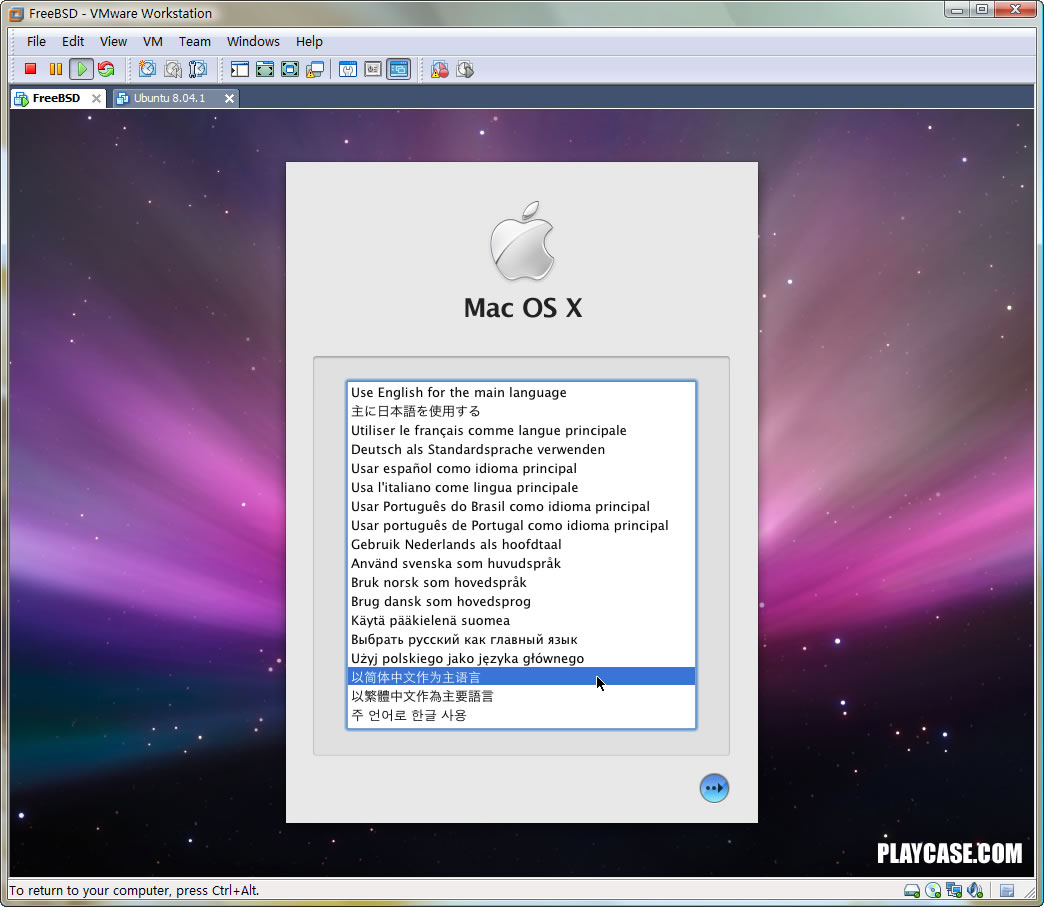
Task: Switch to the FreeBSD tab
Action: pos(56,98)
